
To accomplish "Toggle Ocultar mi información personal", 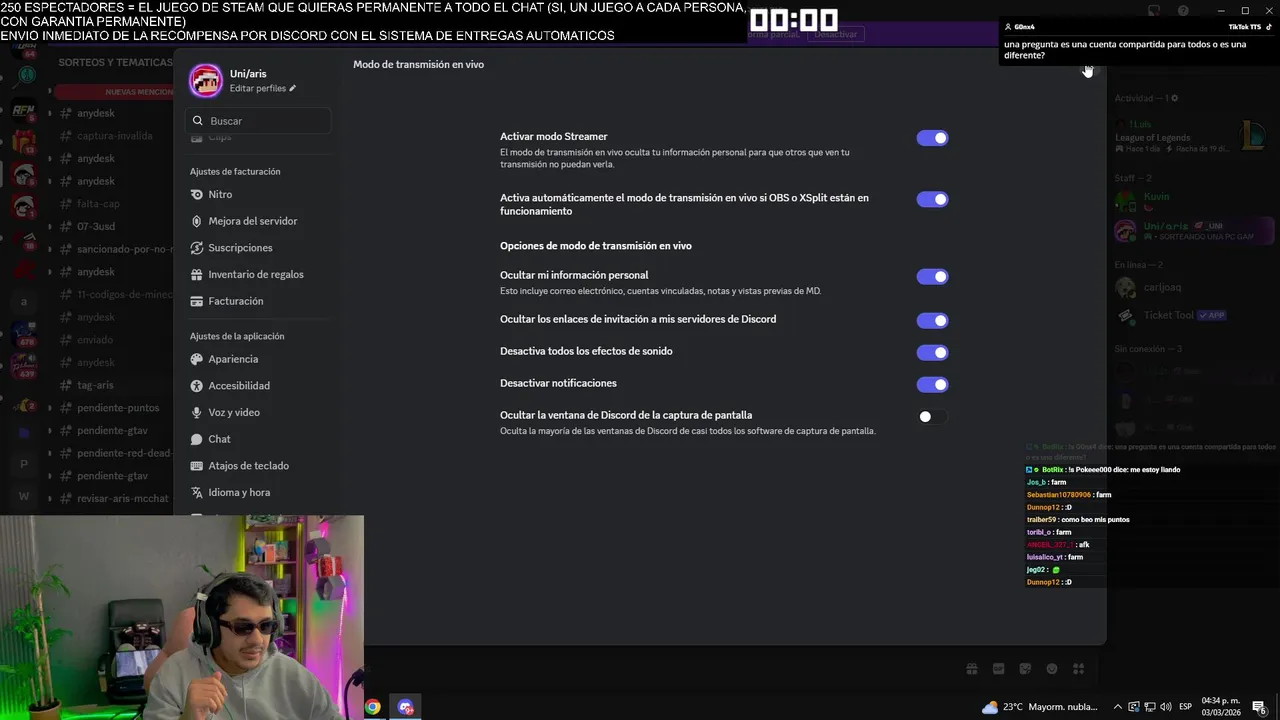I will pyautogui.click(x=932, y=277).
